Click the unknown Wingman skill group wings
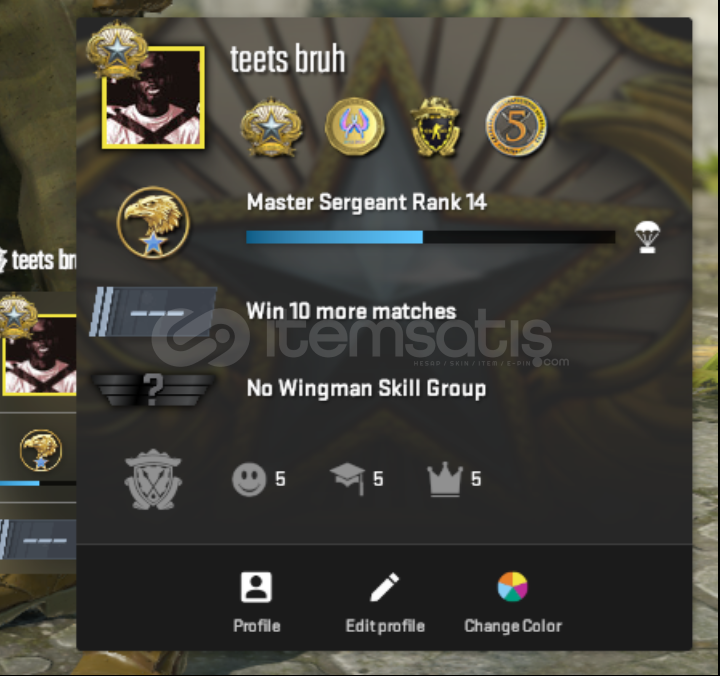This screenshot has width=720, height=676. (x=153, y=389)
